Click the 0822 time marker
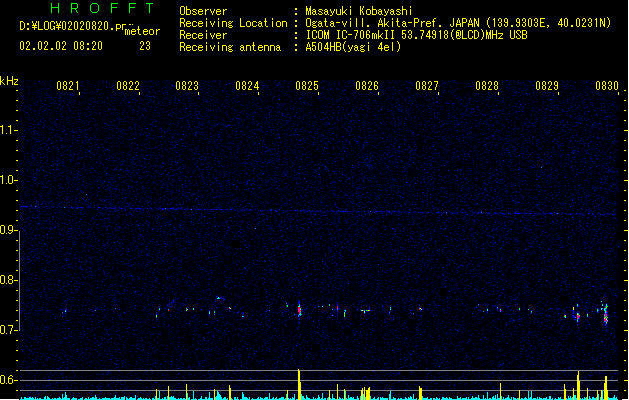Screen dimensions: 629x400 pyautogui.click(x=128, y=86)
